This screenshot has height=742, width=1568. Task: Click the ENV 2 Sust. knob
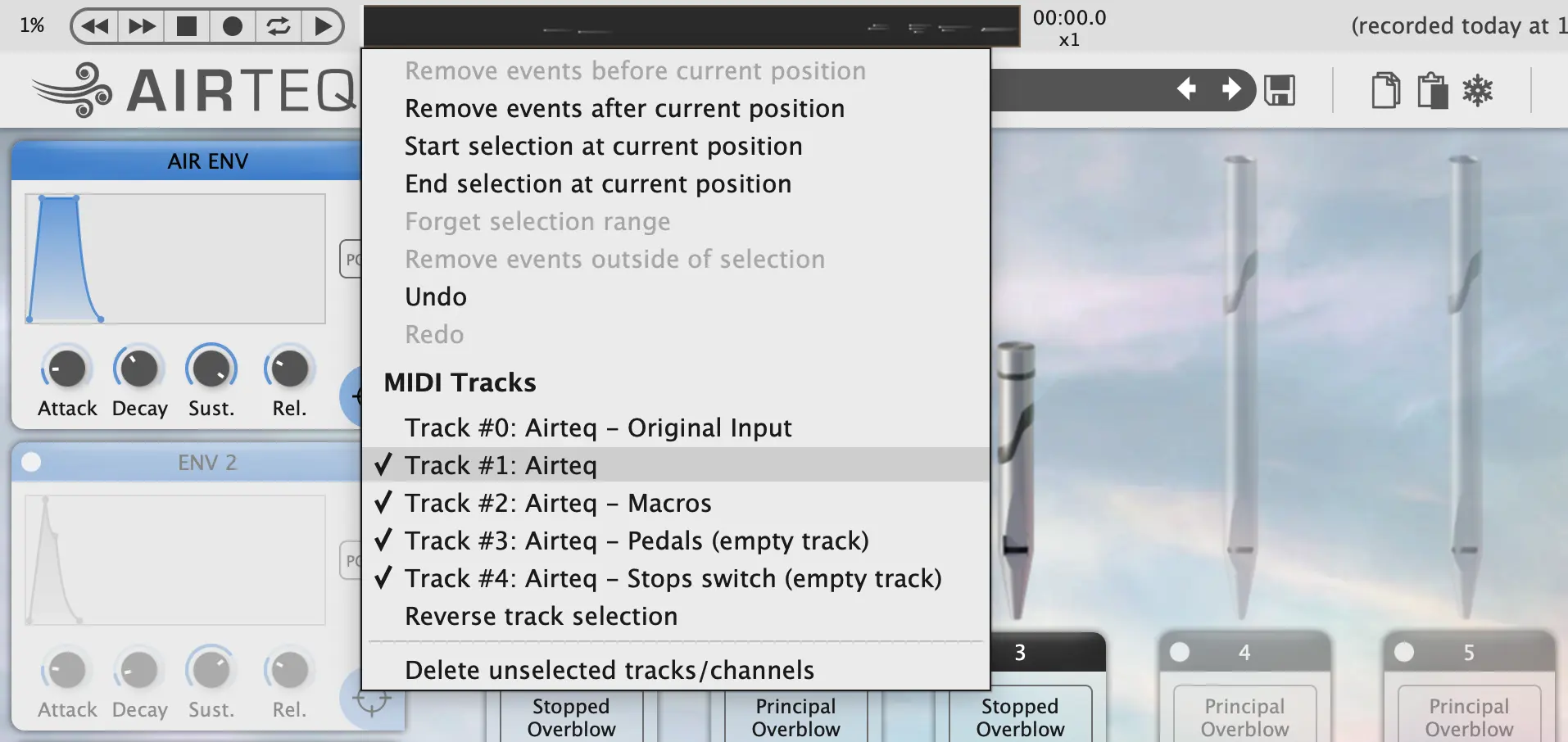point(211,670)
